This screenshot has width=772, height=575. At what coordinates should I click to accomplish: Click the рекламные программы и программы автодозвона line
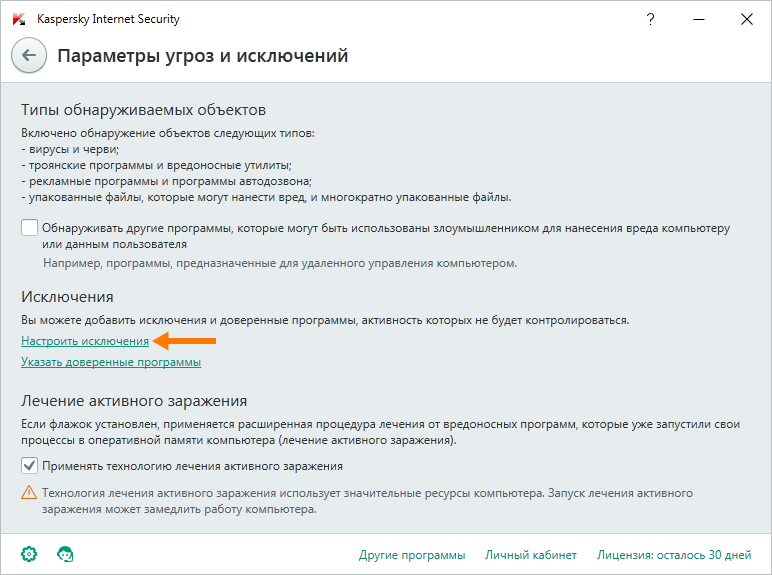tap(166, 182)
